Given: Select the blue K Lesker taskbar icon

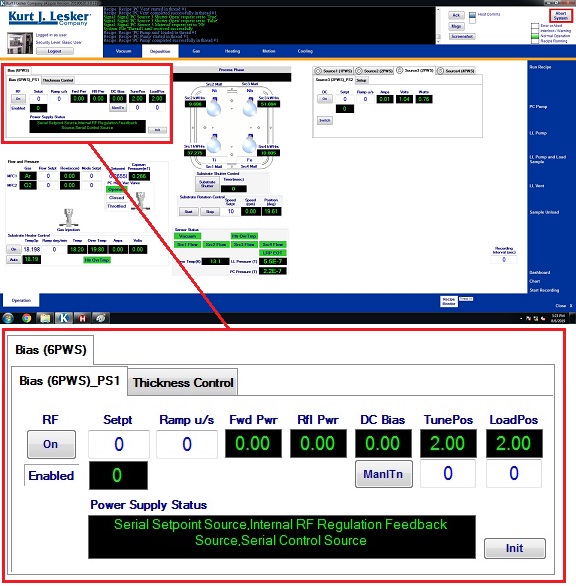Looking at the screenshot, I should 64,318.
